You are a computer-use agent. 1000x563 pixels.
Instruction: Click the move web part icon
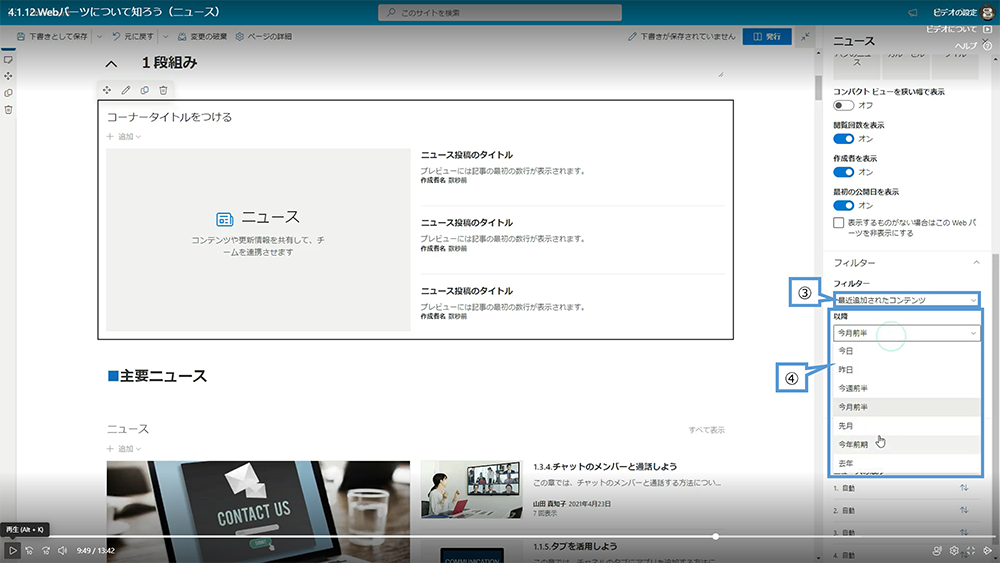pos(107,91)
